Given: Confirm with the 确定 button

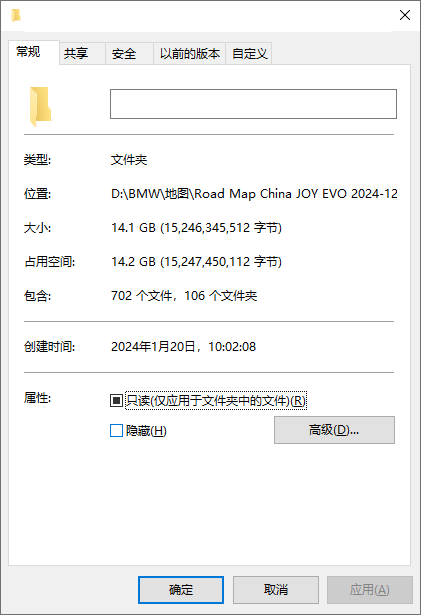Looking at the screenshot, I should pyautogui.click(x=181, y=590).
